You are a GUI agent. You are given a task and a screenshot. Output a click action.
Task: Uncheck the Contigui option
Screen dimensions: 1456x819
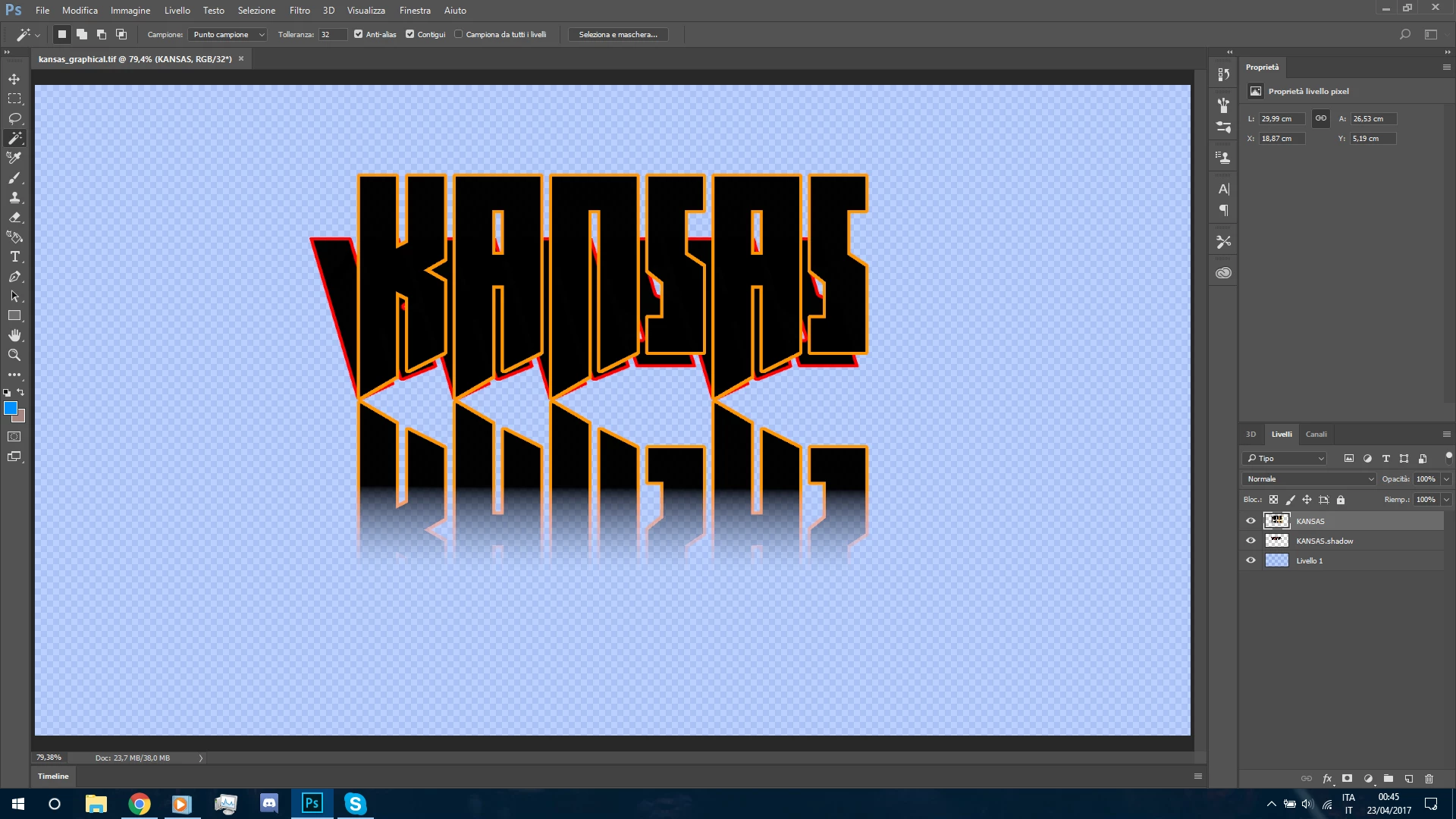tap(410, 34)
